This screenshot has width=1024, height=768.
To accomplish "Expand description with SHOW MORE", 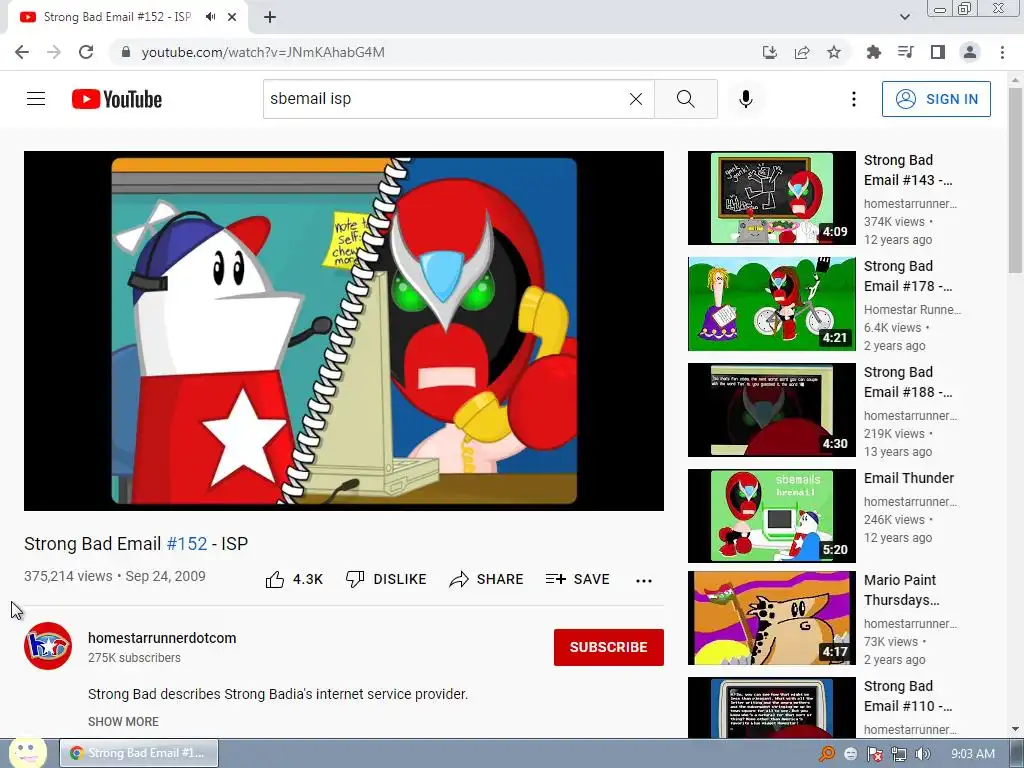I will point(123,722).
